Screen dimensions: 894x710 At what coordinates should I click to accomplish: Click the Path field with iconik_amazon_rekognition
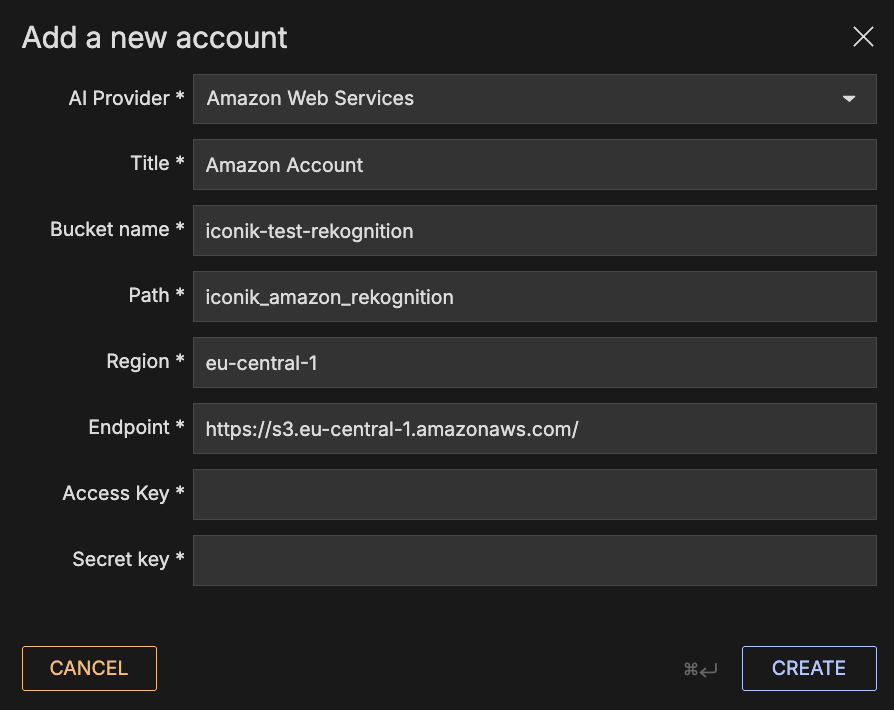534,297
